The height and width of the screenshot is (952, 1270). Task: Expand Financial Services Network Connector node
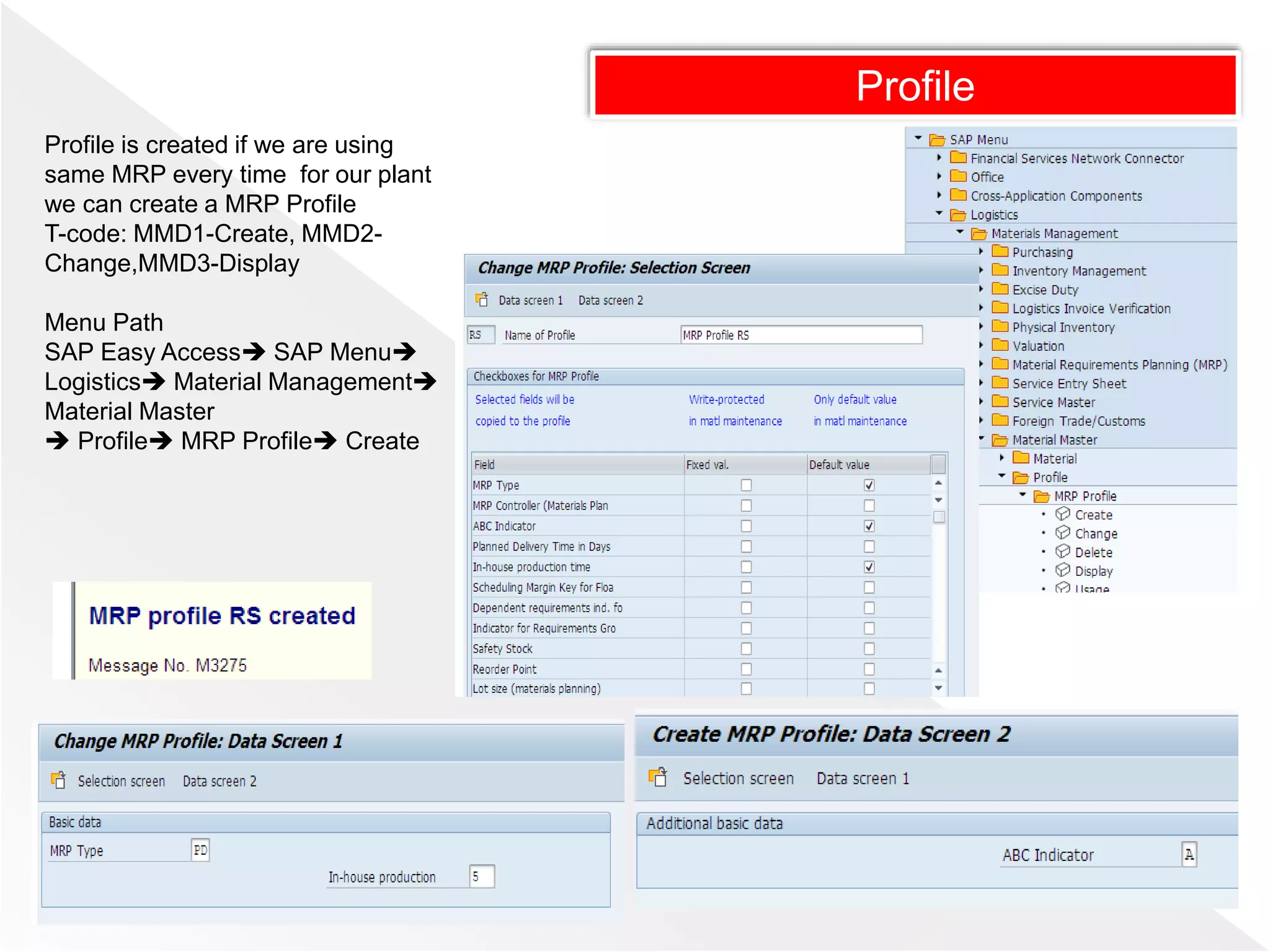[939, 157]
